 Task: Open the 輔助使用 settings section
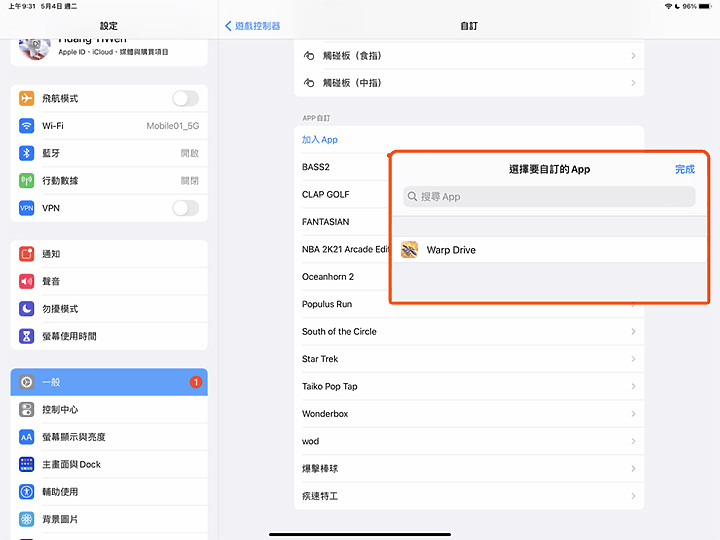(x=109, y=492)
